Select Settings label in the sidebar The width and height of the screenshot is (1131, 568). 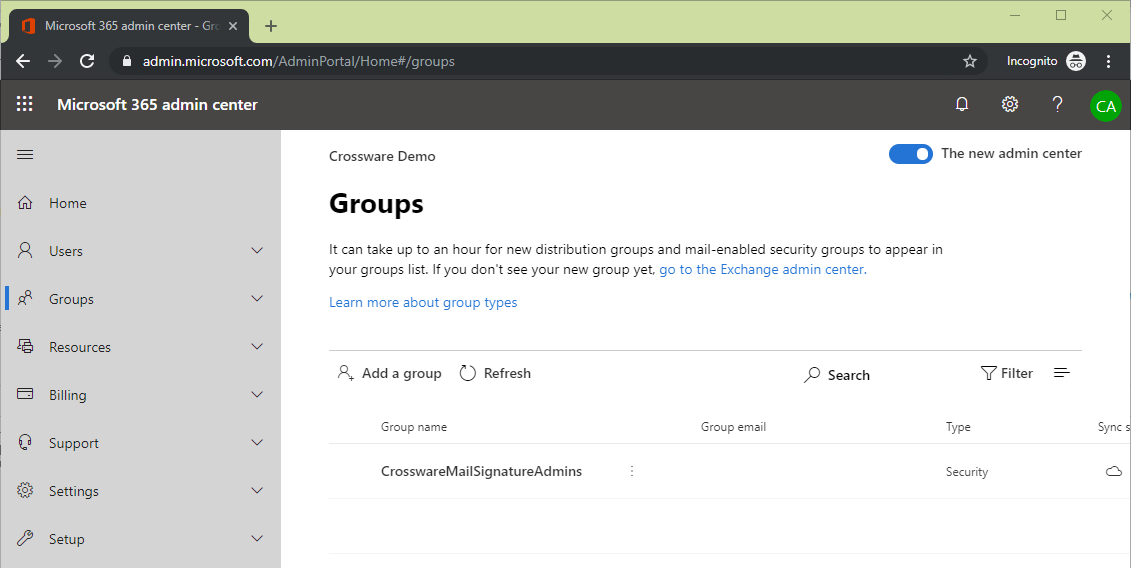click(74, 491)
